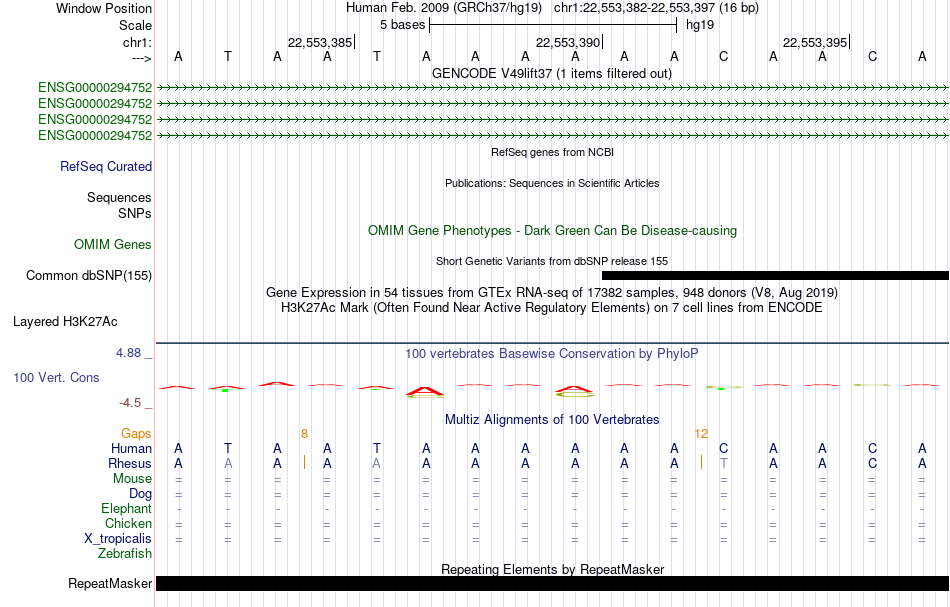Click the Scale label
This screenshot has width=950, height=607.
pos(135,25)
